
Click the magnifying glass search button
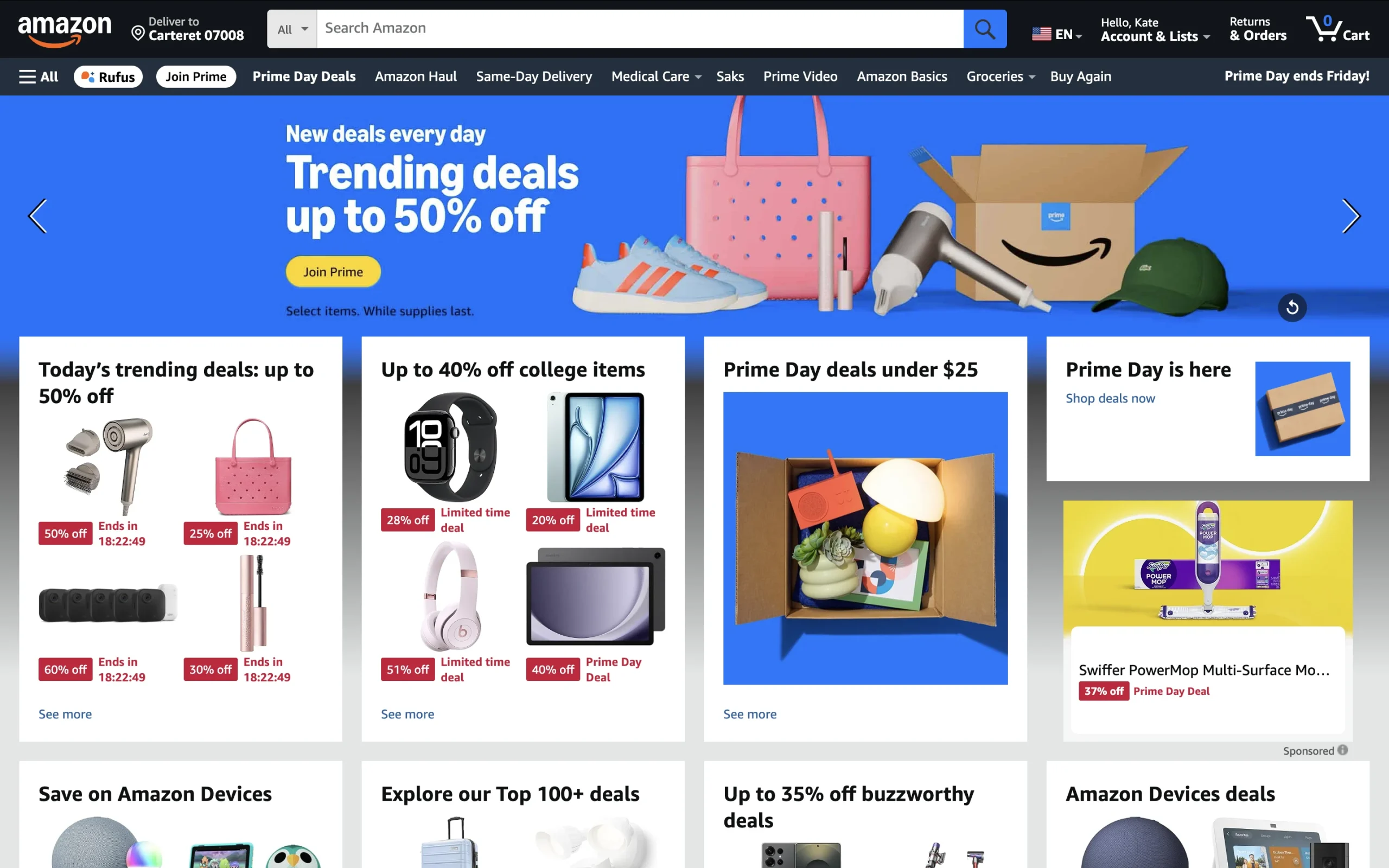[984, 29]
